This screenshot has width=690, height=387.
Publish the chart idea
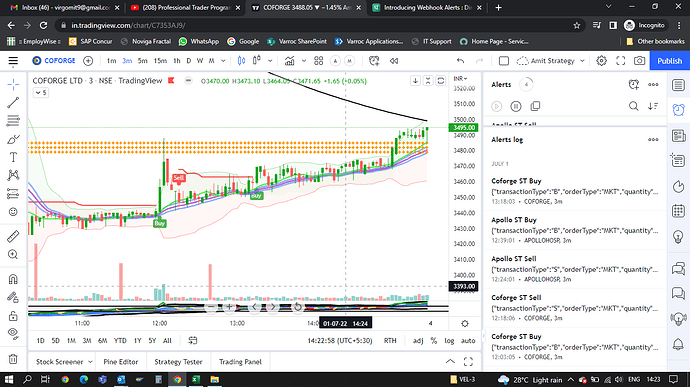669,61
